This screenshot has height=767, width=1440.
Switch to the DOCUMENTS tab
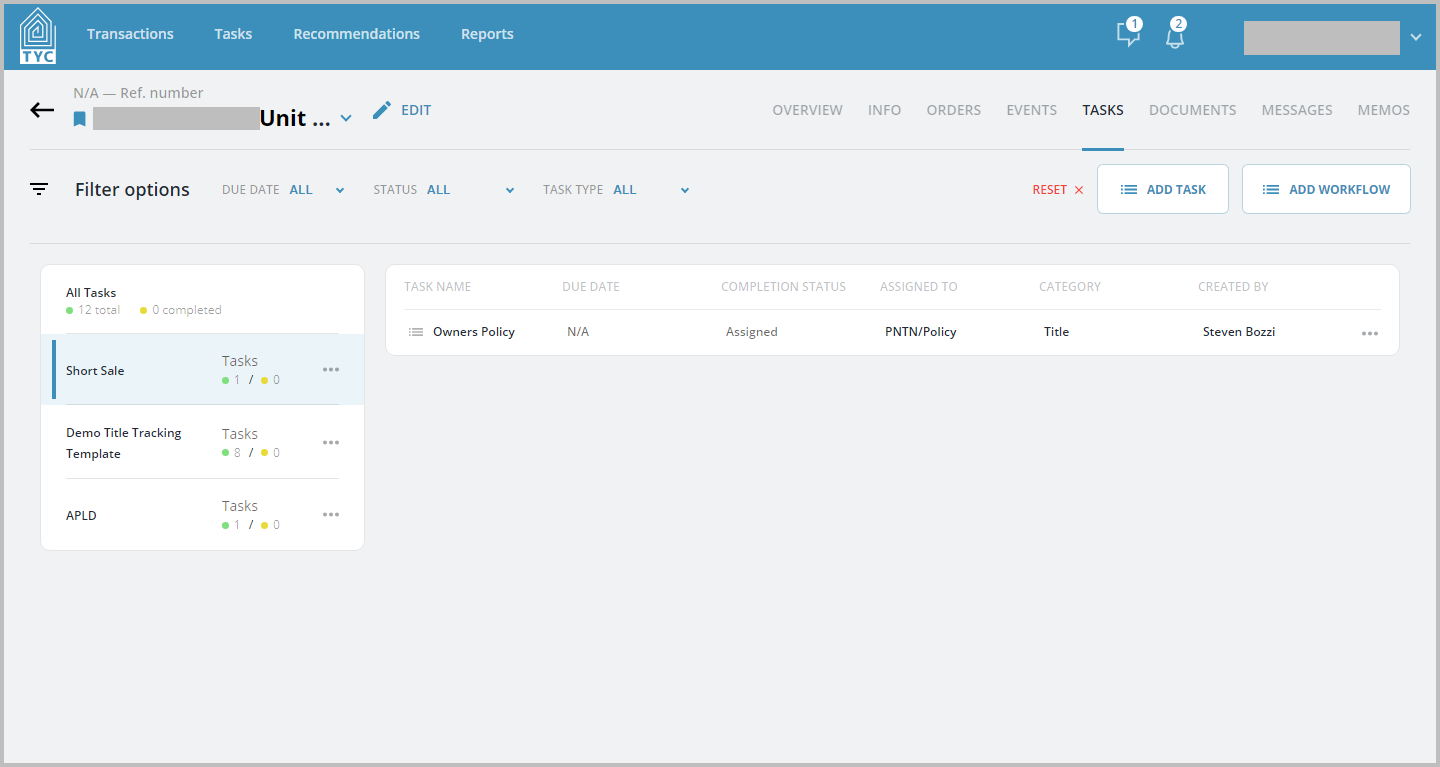[1192, 110]
